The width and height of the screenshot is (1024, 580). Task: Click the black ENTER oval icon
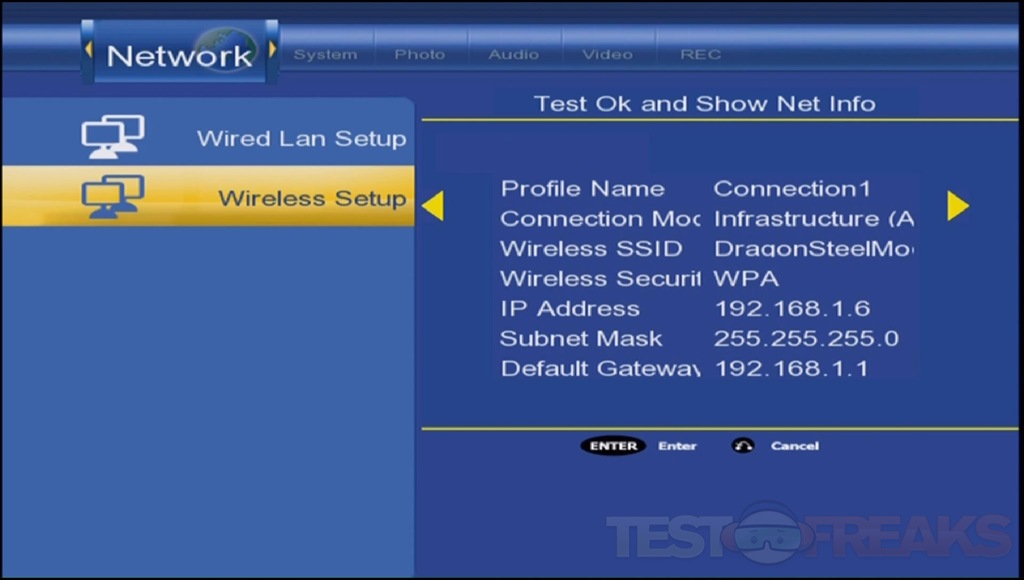[x=613, y=446]
